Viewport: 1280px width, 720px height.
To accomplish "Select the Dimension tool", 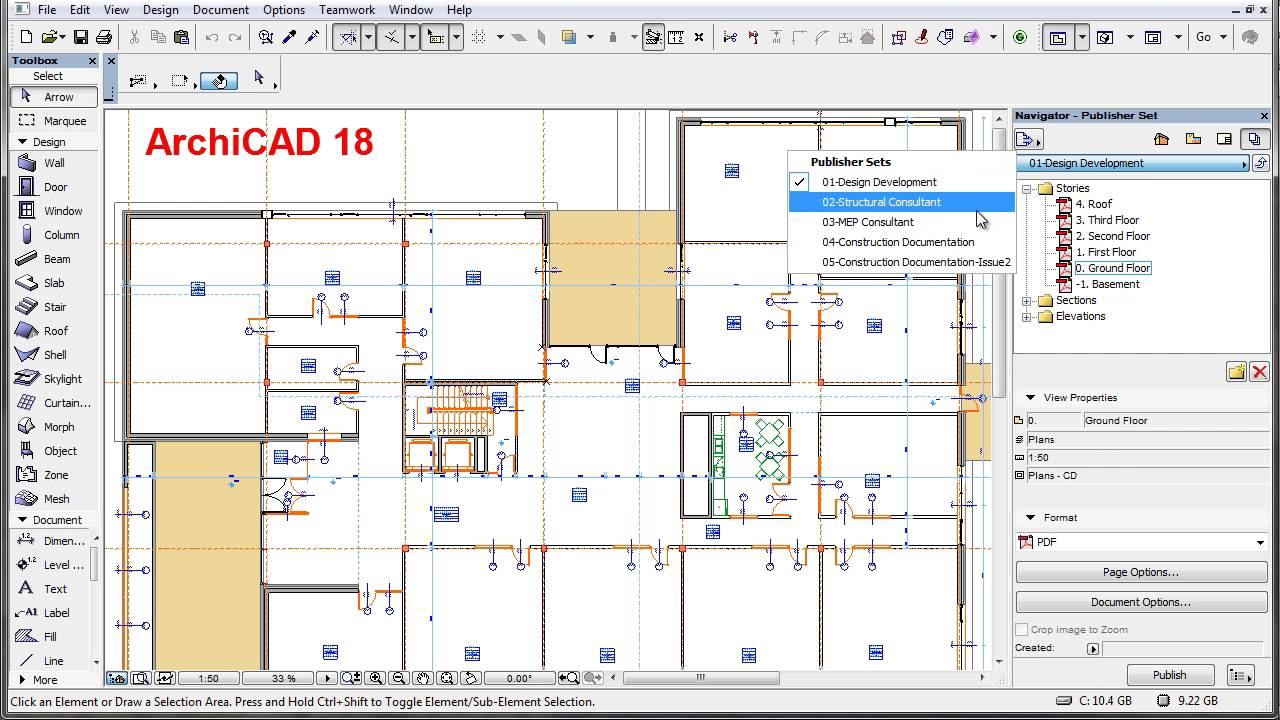I will pyautogui.click(x=52, y=541).
